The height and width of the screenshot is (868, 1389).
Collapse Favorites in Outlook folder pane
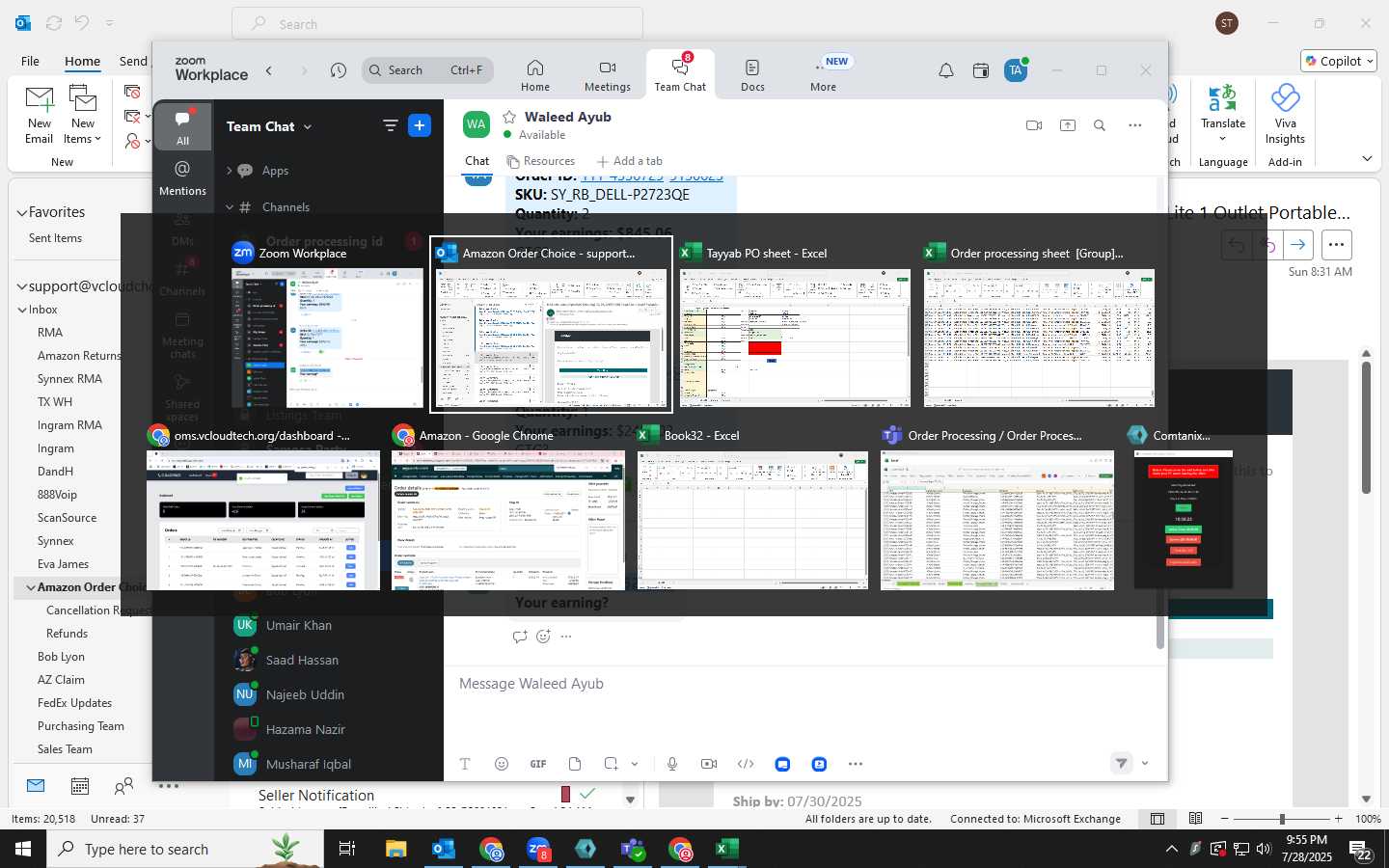pos(21,212)
